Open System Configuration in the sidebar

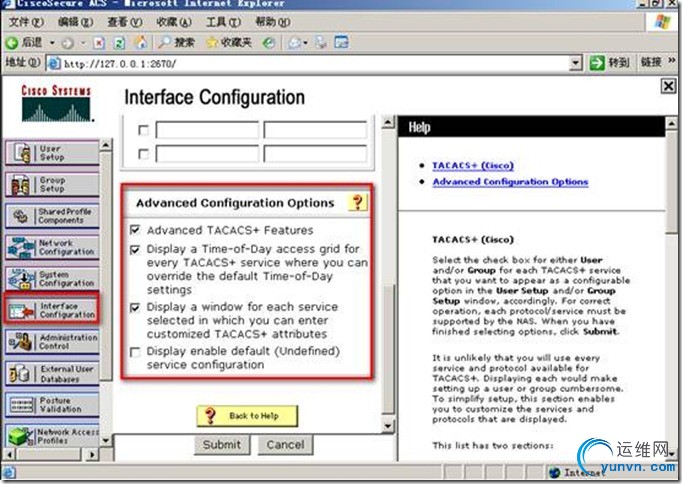coord(53,278)
